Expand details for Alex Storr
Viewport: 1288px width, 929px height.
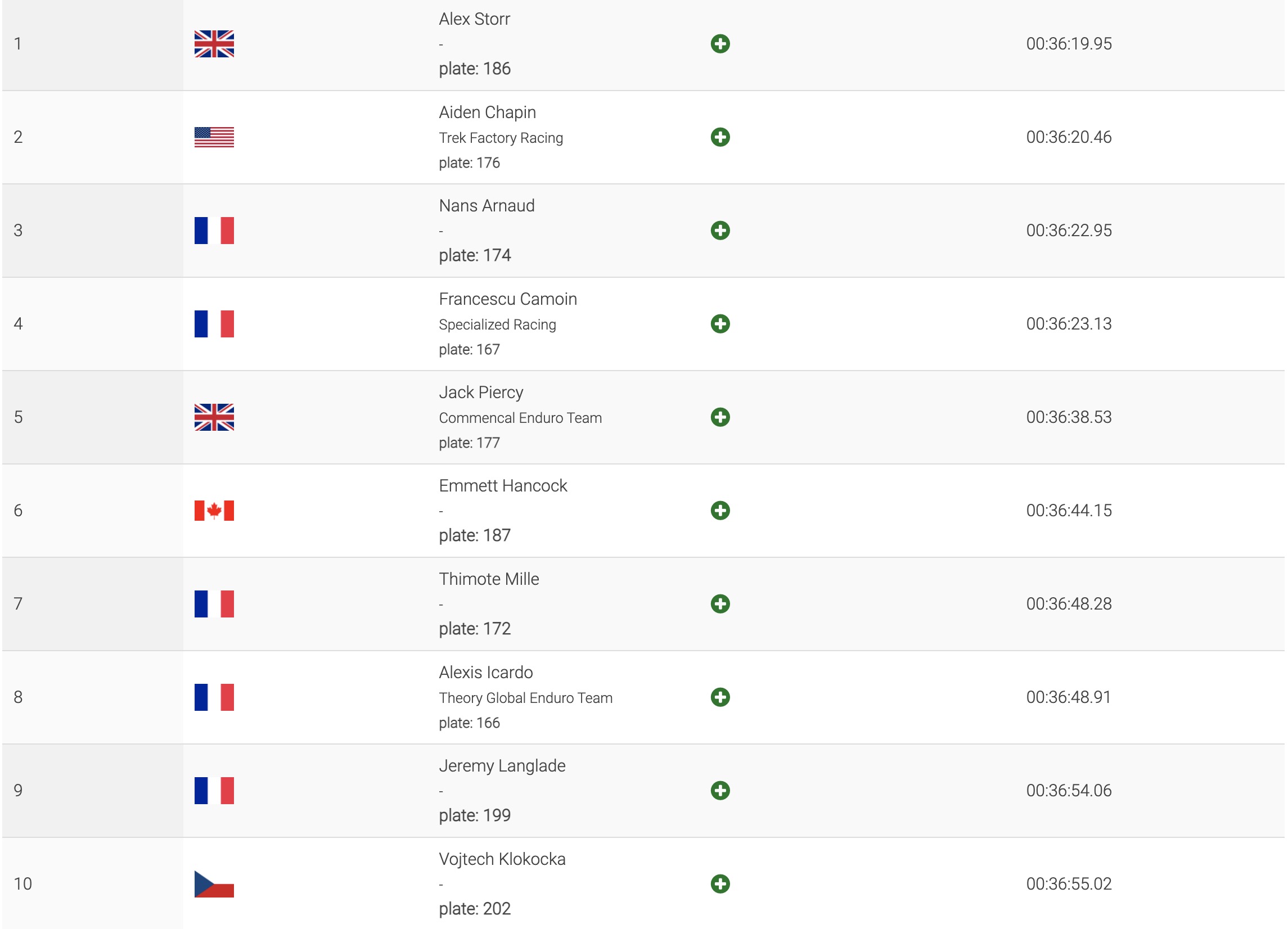pos(720,44)
